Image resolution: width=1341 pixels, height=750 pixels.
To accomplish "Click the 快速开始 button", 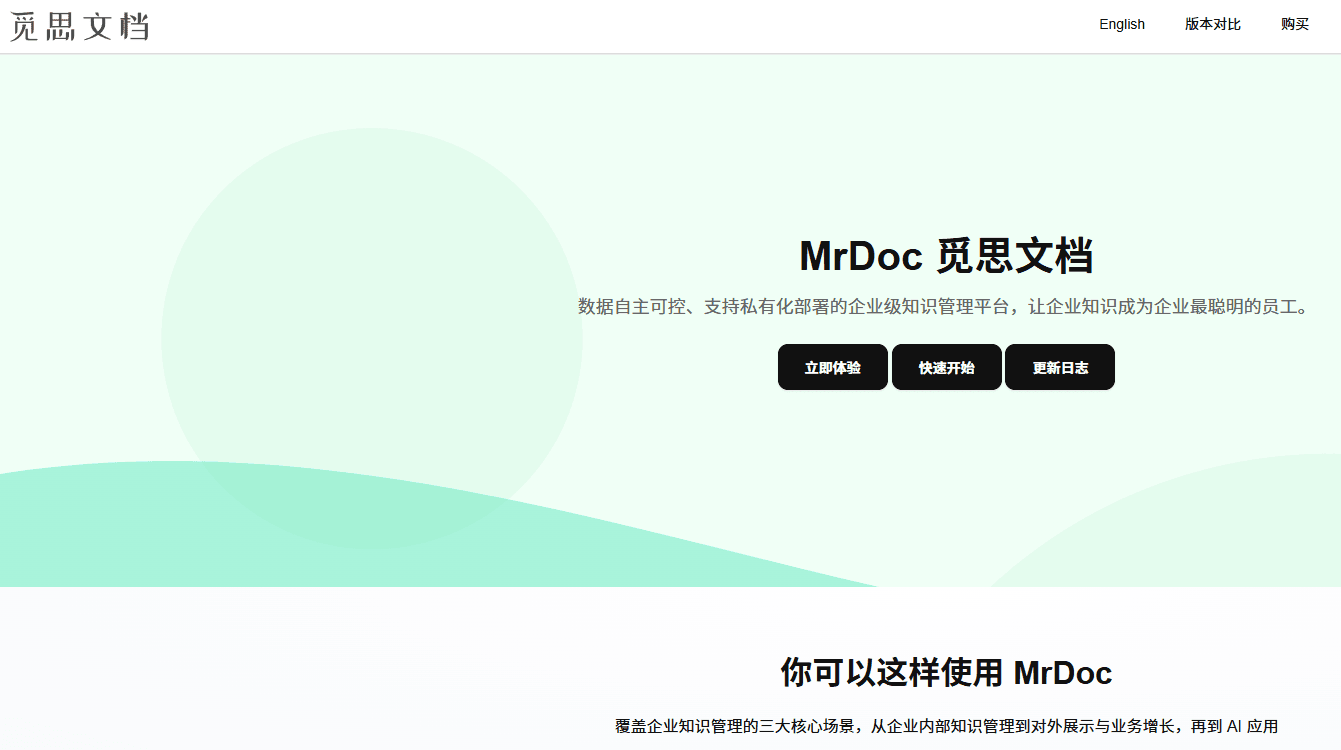I will (x=947, y=367).
